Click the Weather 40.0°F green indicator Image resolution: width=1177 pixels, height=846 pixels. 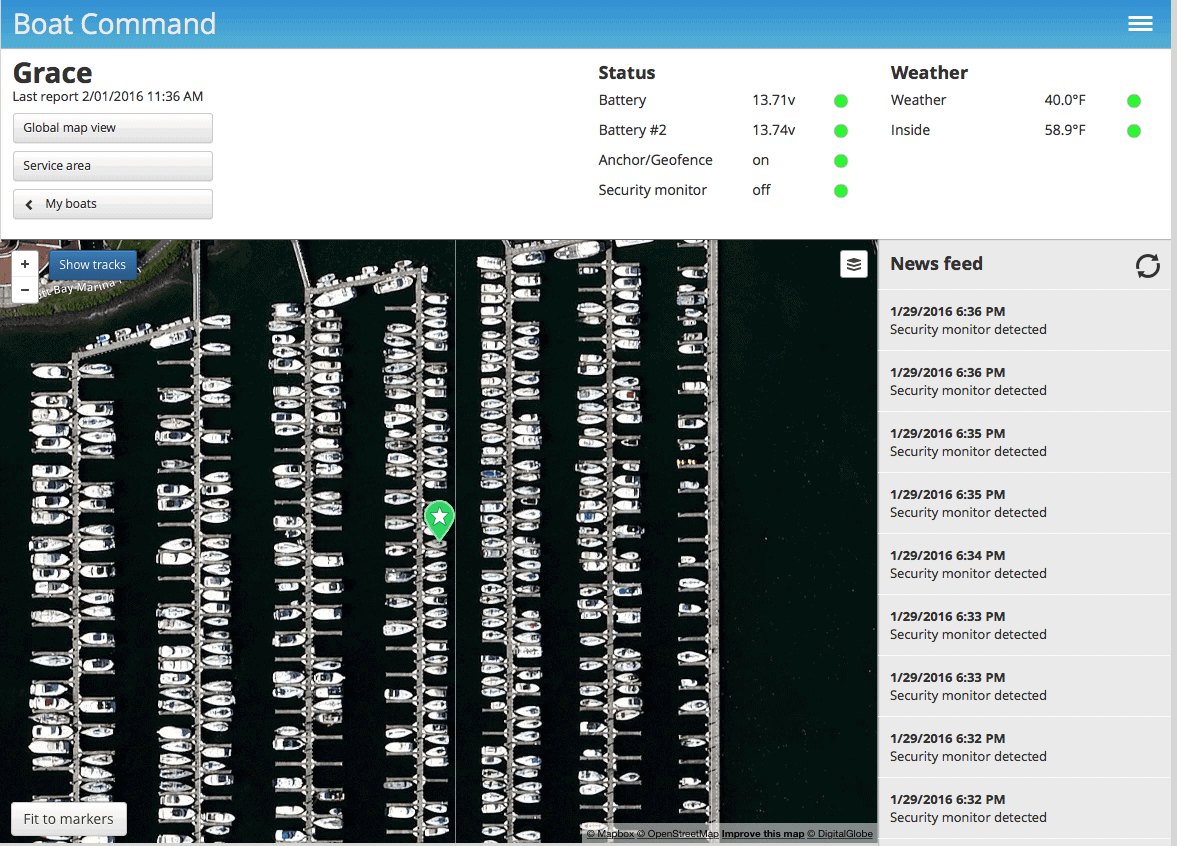click(x=1133, y=100)
